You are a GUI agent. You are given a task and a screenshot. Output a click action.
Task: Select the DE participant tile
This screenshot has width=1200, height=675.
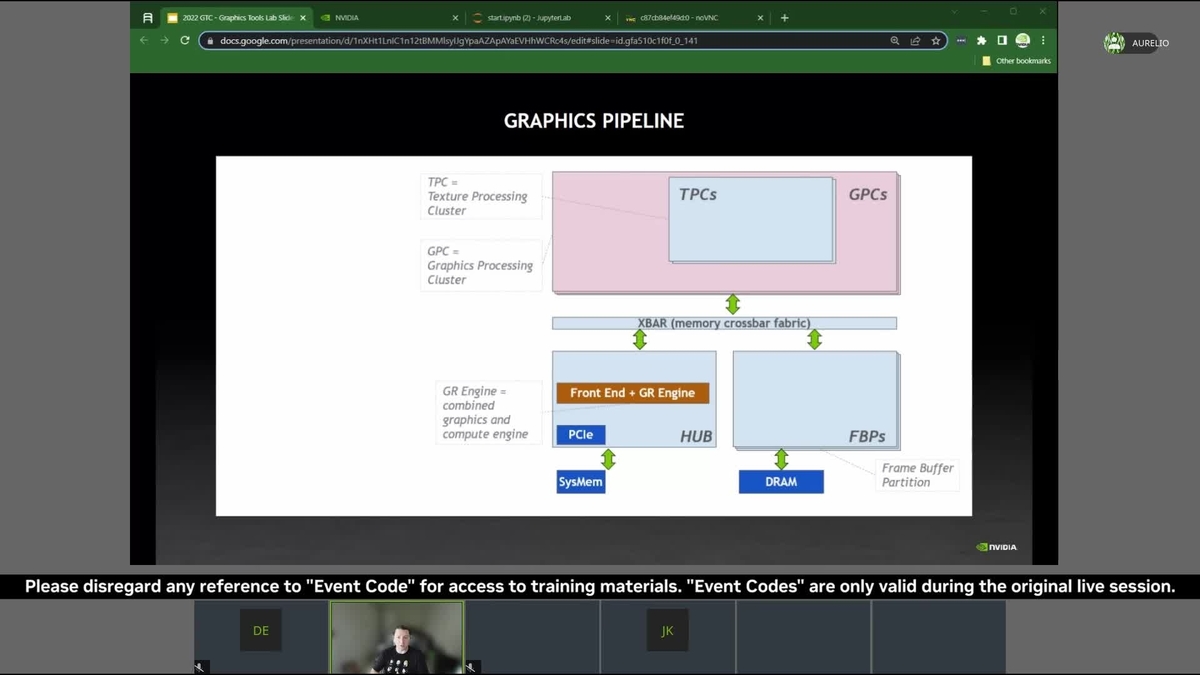pos(261,631)
